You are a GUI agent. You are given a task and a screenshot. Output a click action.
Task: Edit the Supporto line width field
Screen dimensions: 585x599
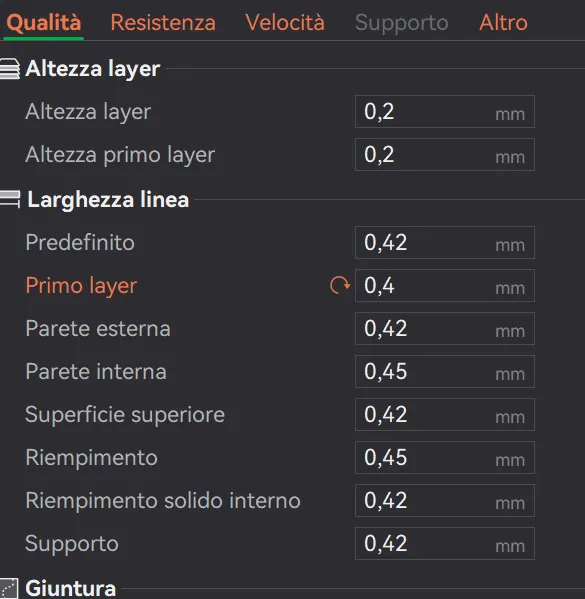[445, 544]
